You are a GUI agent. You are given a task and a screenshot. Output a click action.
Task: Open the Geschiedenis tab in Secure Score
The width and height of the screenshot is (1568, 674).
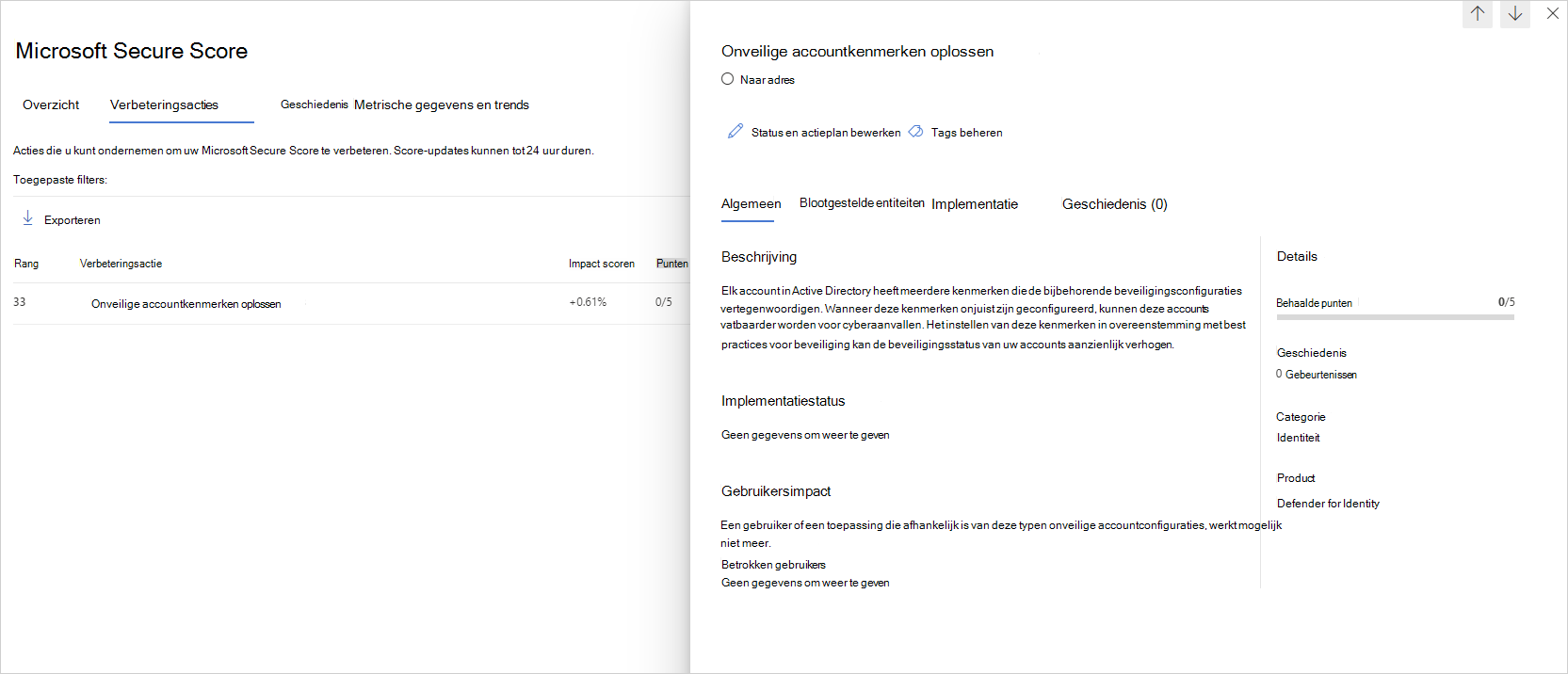click(315, 104)
